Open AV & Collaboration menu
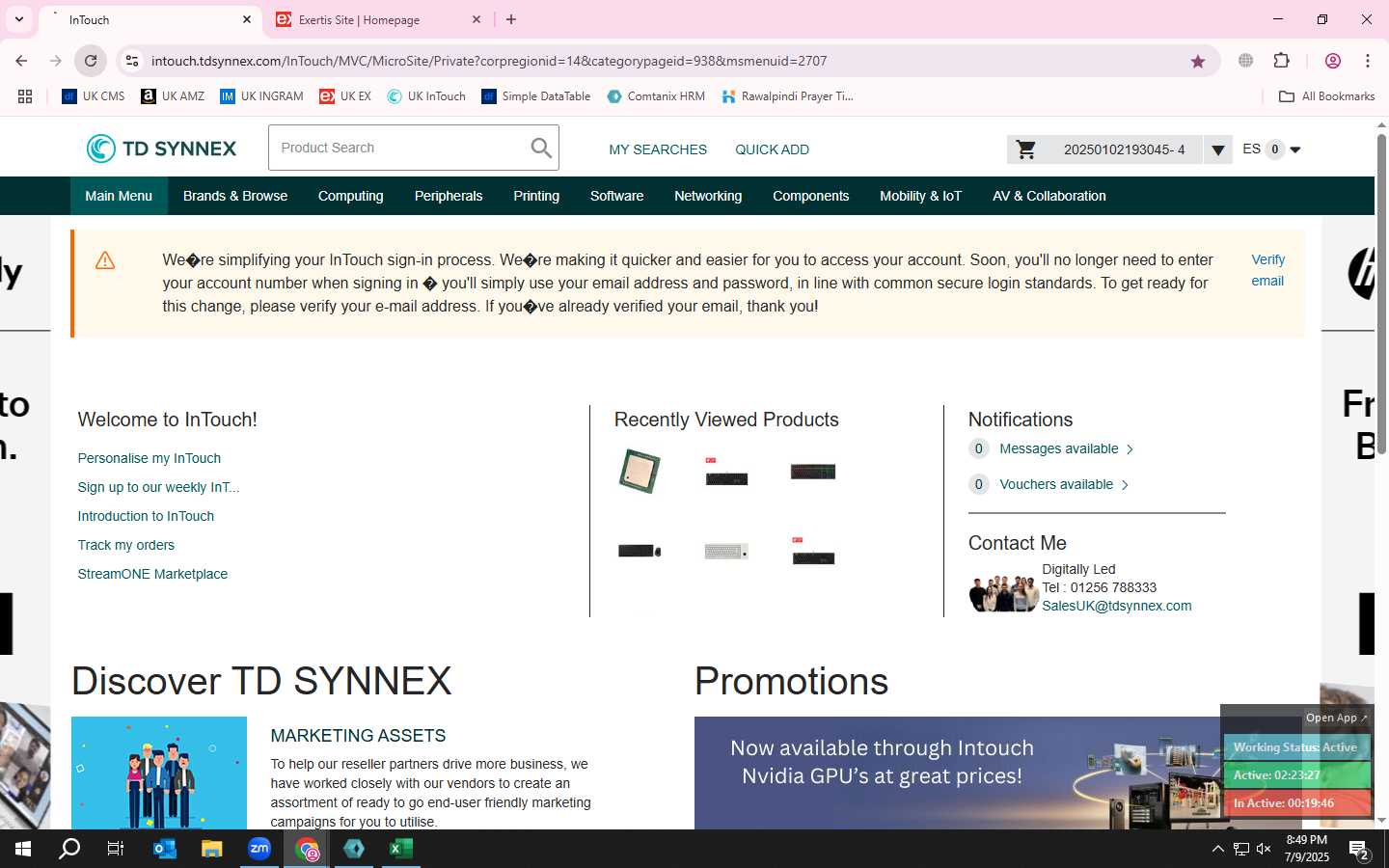The height and width of the screenshot is (868, 1389). 1049,196
